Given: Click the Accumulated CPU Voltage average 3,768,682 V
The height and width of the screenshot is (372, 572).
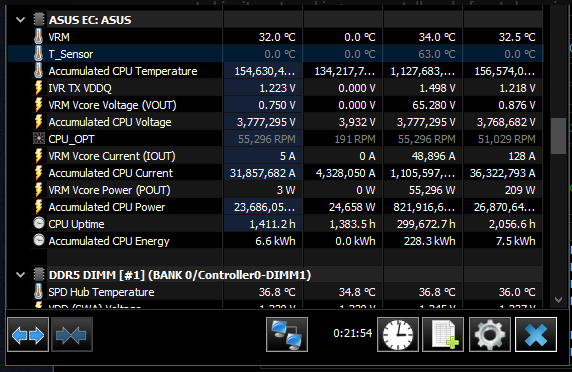Looking at the screenshot, I should pyautogui.click(x=506, y=122).
